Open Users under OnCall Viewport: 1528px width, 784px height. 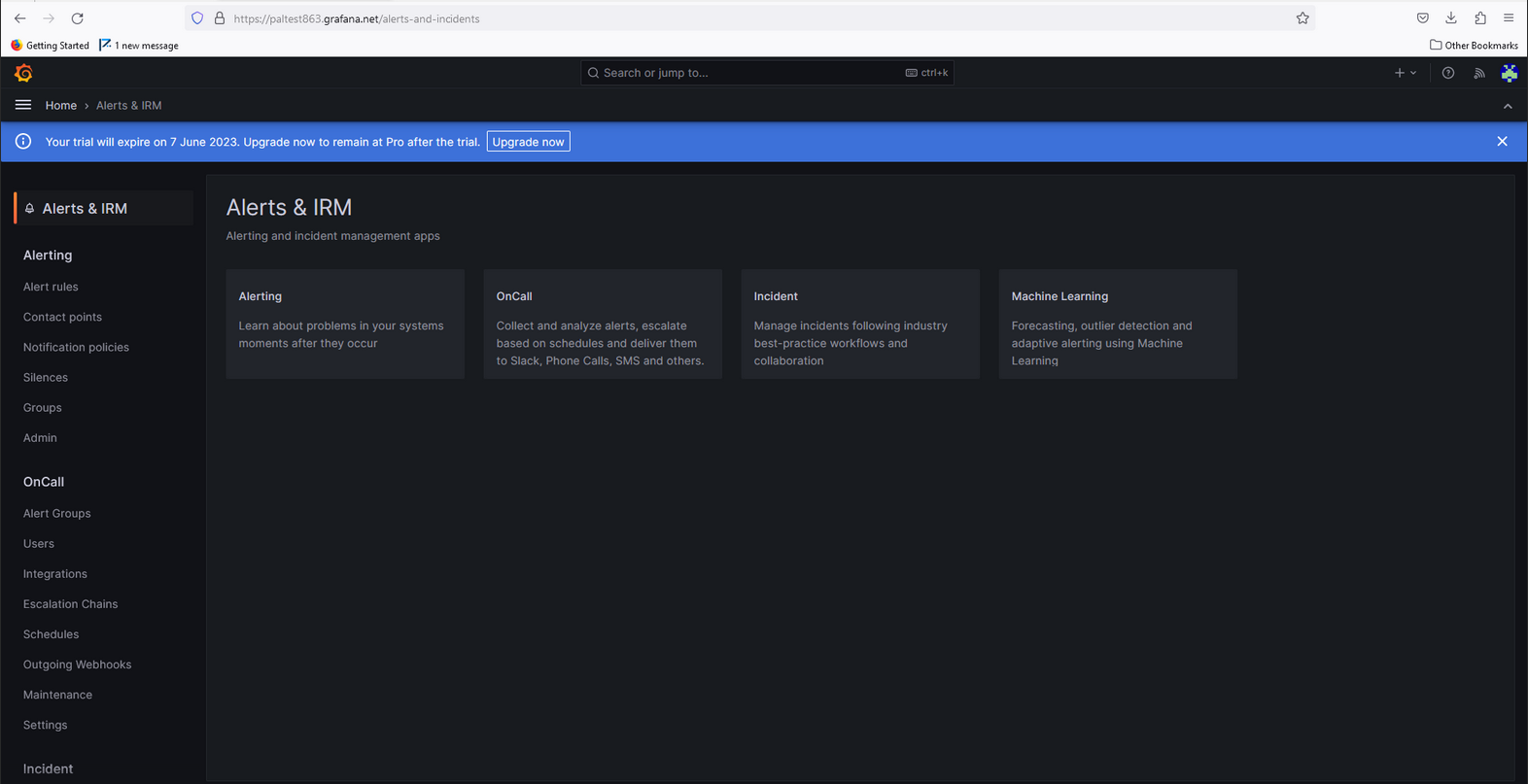coord(39,543)
